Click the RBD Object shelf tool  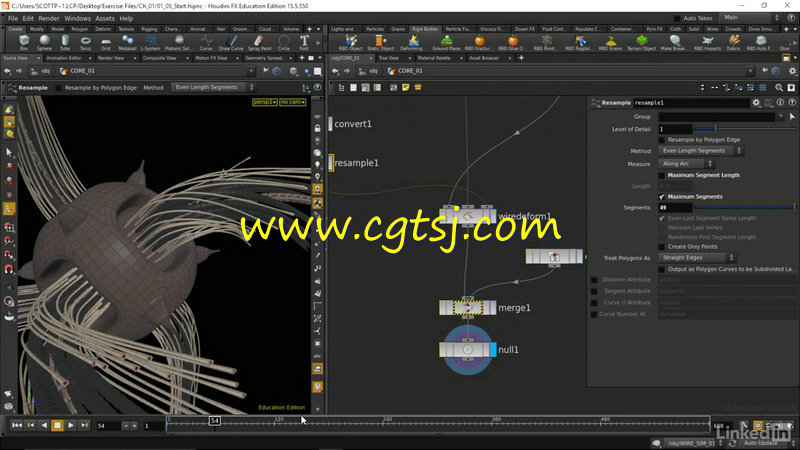[351, 42]
